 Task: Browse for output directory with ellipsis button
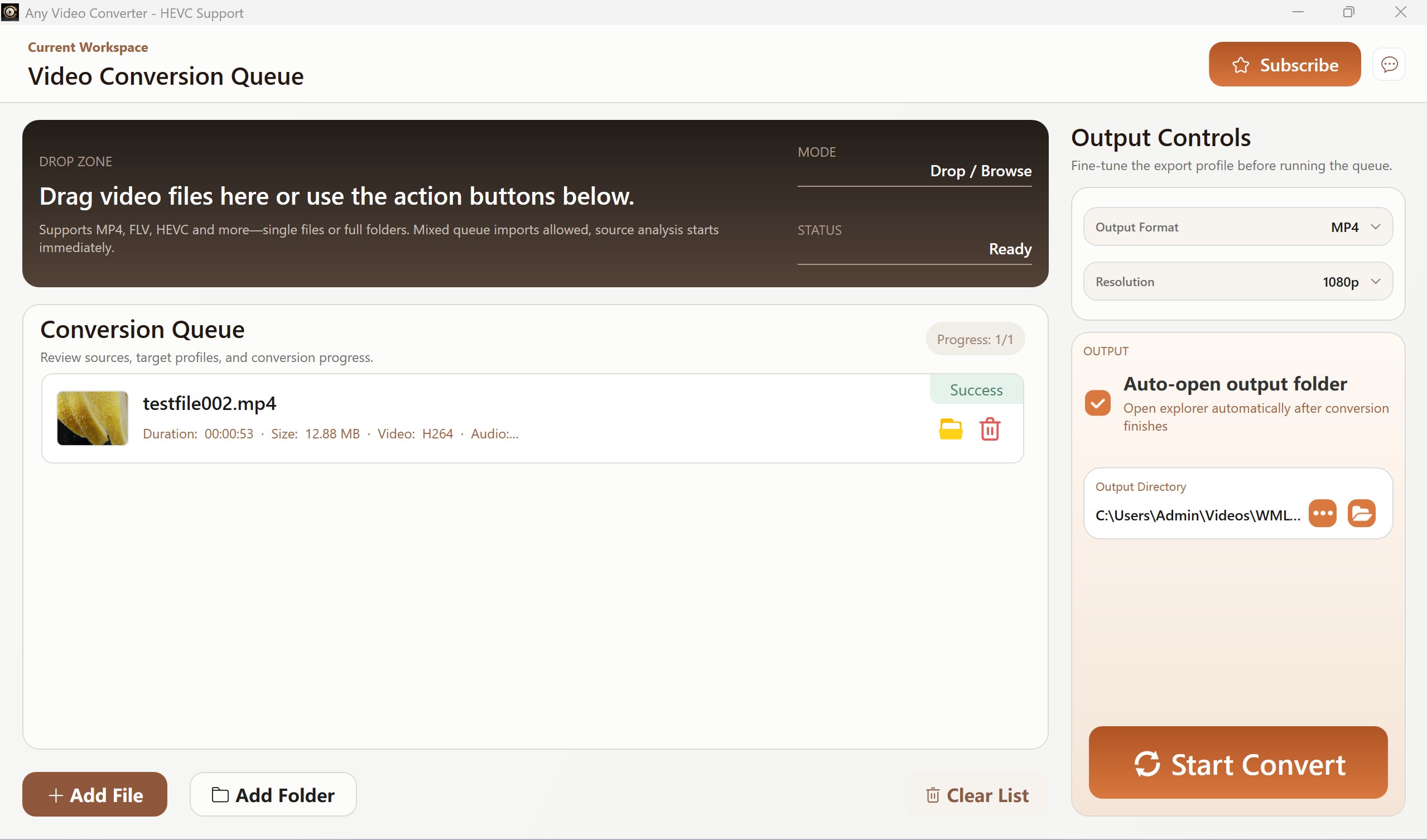coord(1323,513)
